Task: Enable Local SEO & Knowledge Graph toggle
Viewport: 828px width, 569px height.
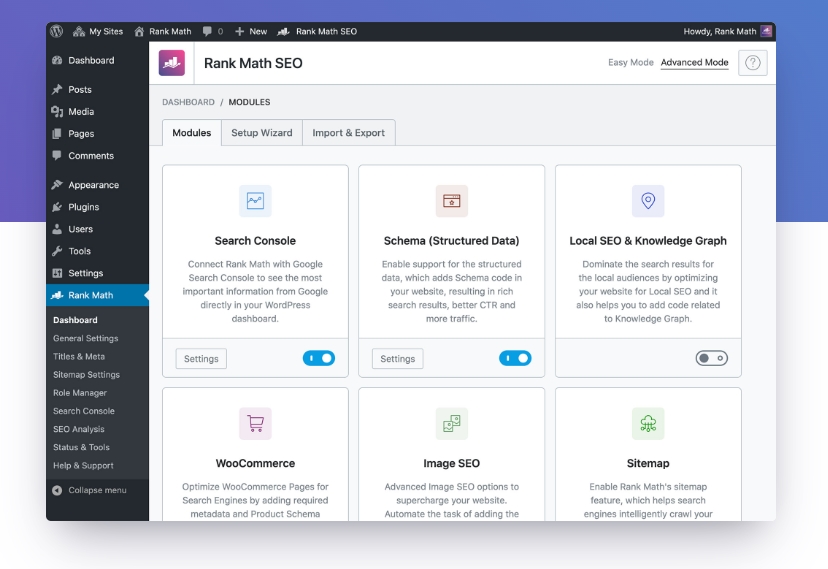Action: coord(712,358)
